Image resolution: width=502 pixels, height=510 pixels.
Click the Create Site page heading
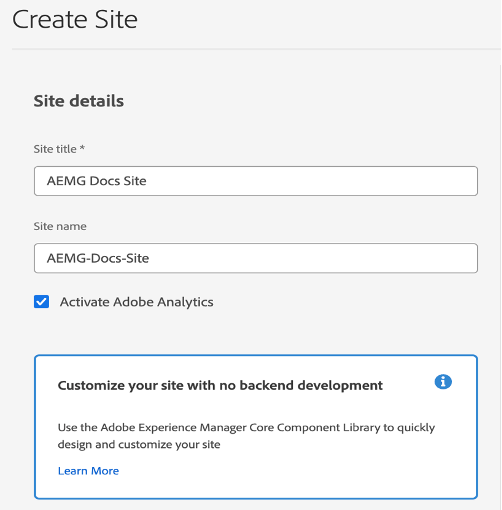[75, 20]
